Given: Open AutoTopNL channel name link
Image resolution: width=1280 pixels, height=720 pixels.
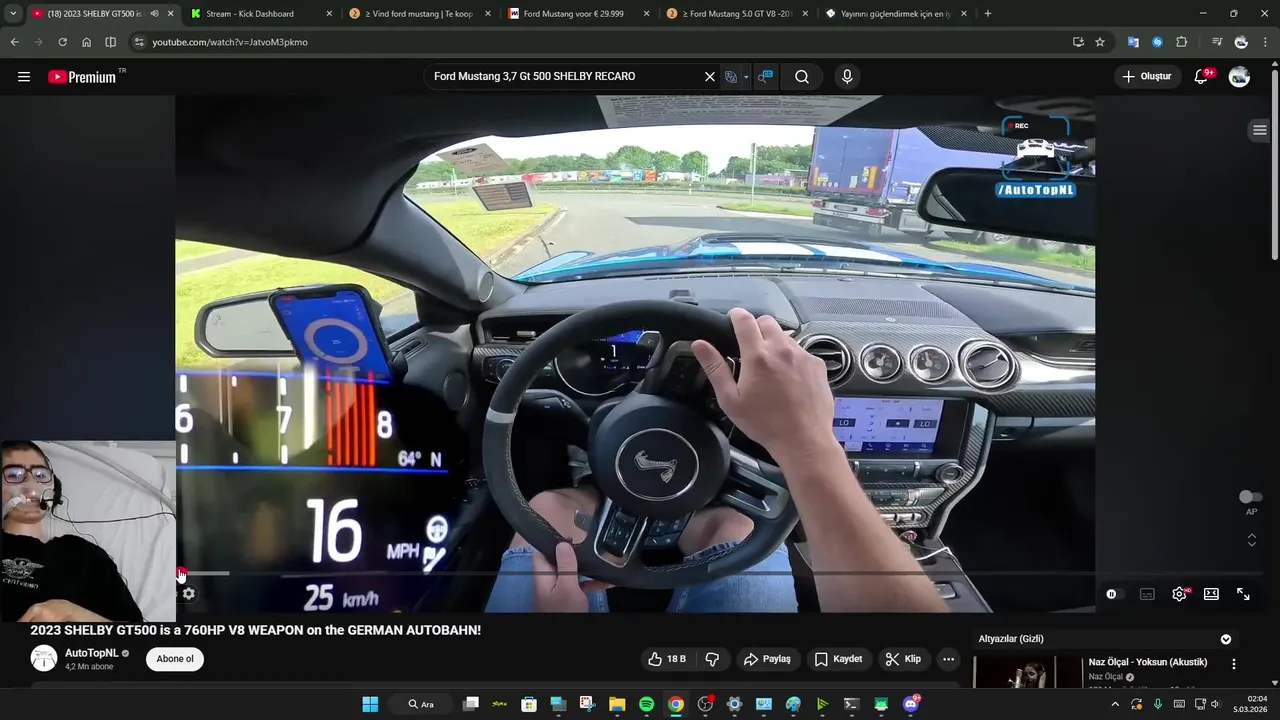Looking at the screenshot, I should 91,653.
